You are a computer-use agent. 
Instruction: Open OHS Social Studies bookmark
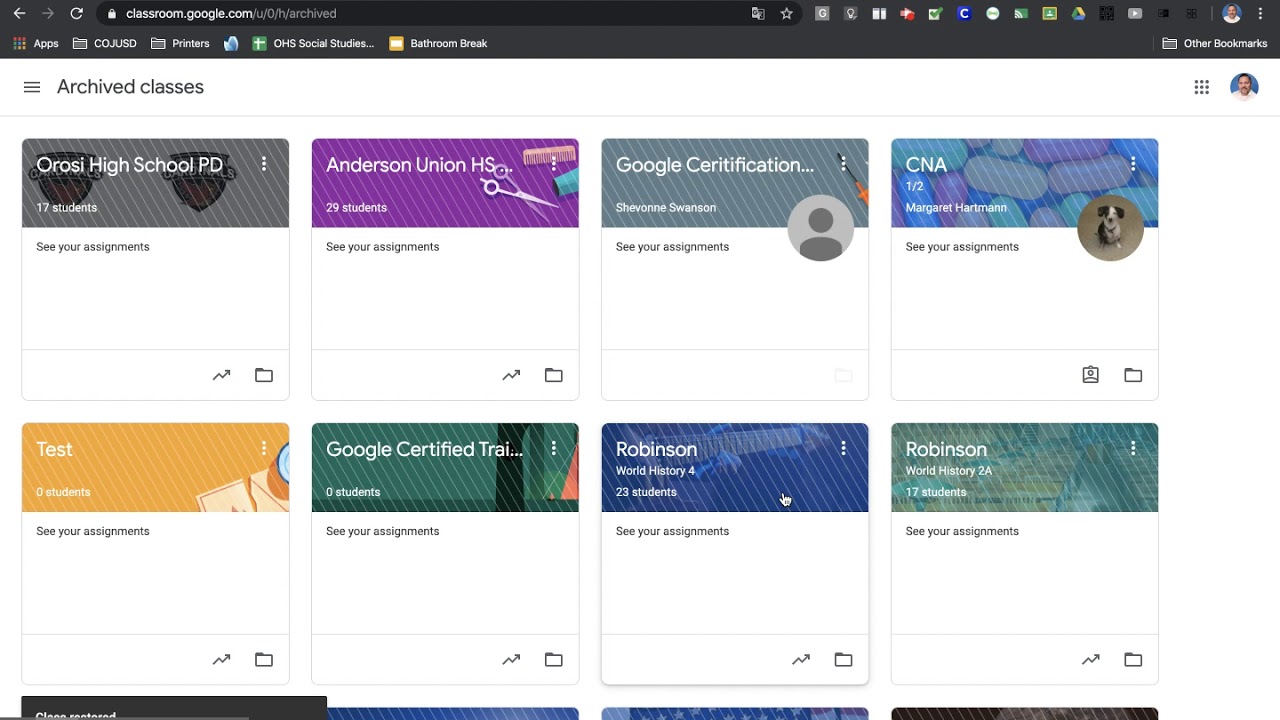[314, 44]
